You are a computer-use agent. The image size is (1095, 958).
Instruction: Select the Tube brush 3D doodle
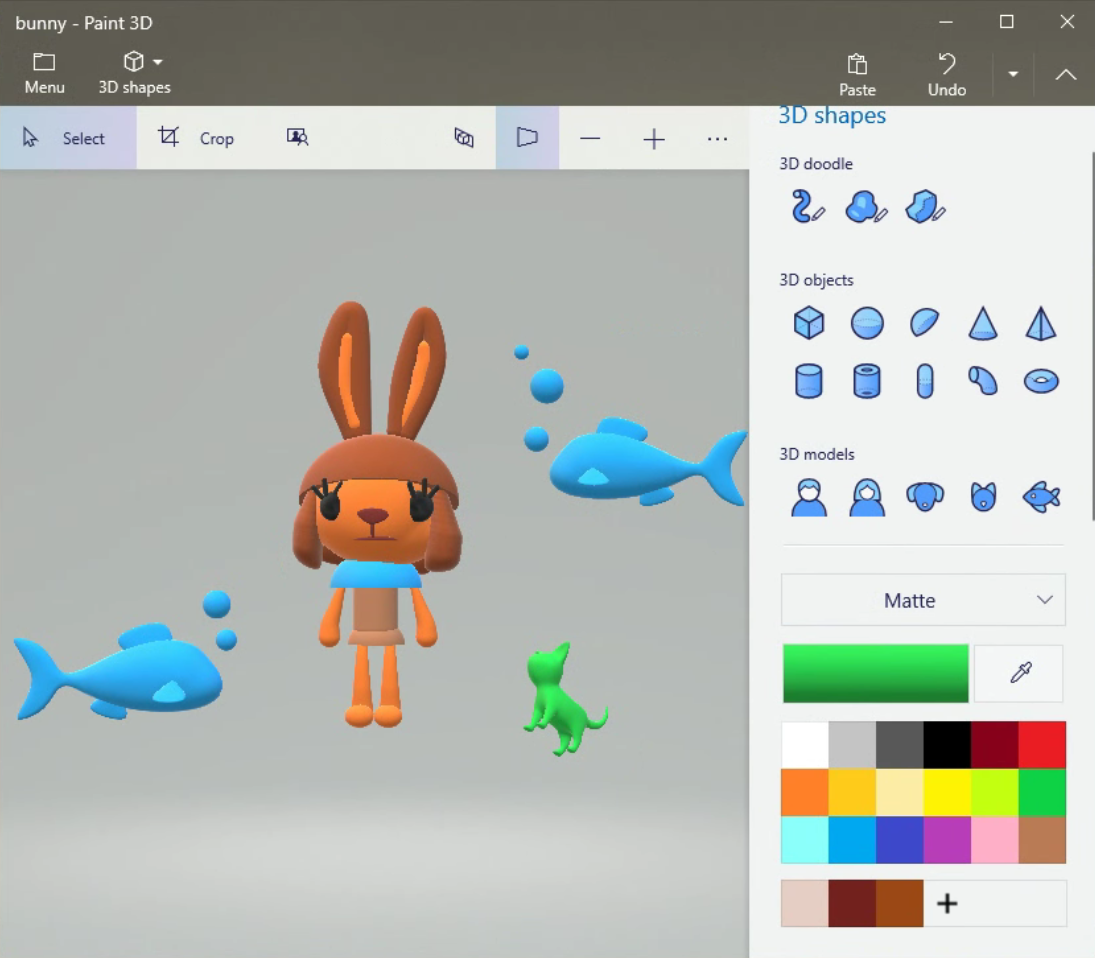pyautogui.click(x=807, y=207)
